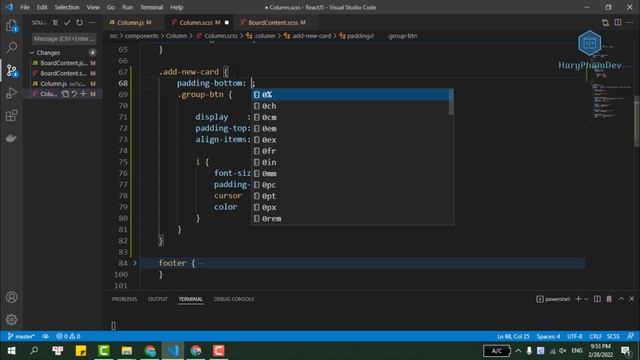Open the File menu
The image size is (640, 360).
[25, 7]
